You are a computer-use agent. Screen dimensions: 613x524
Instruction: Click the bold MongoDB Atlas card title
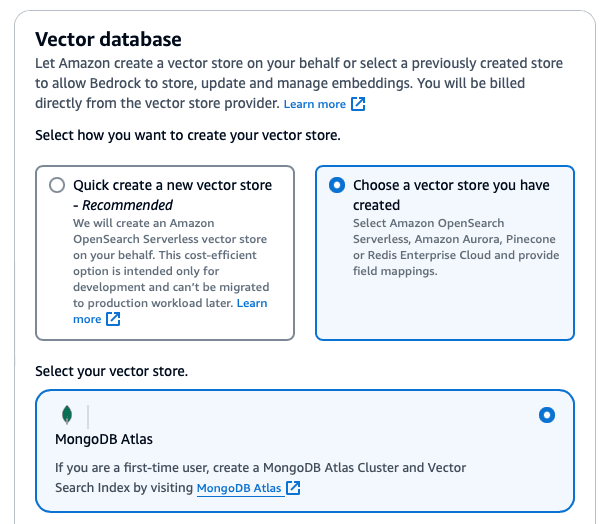tap(104, 440)
